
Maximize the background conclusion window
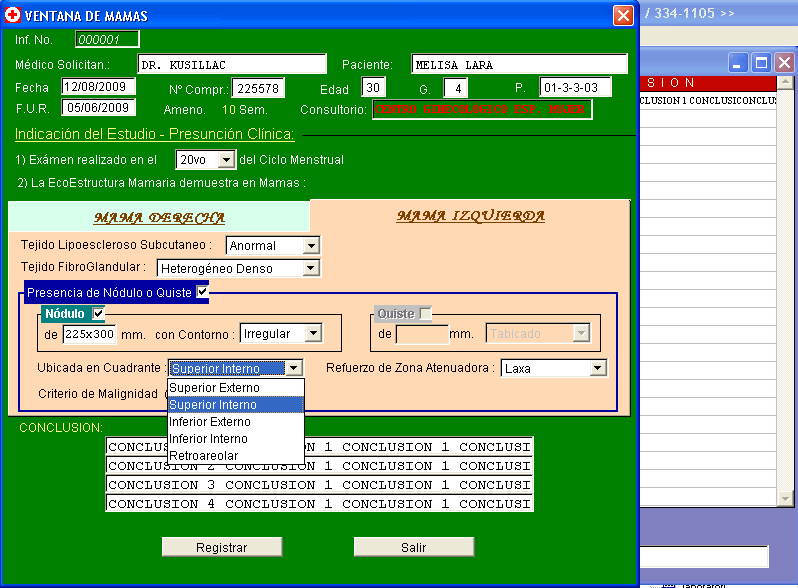click(x=761, y=63)
